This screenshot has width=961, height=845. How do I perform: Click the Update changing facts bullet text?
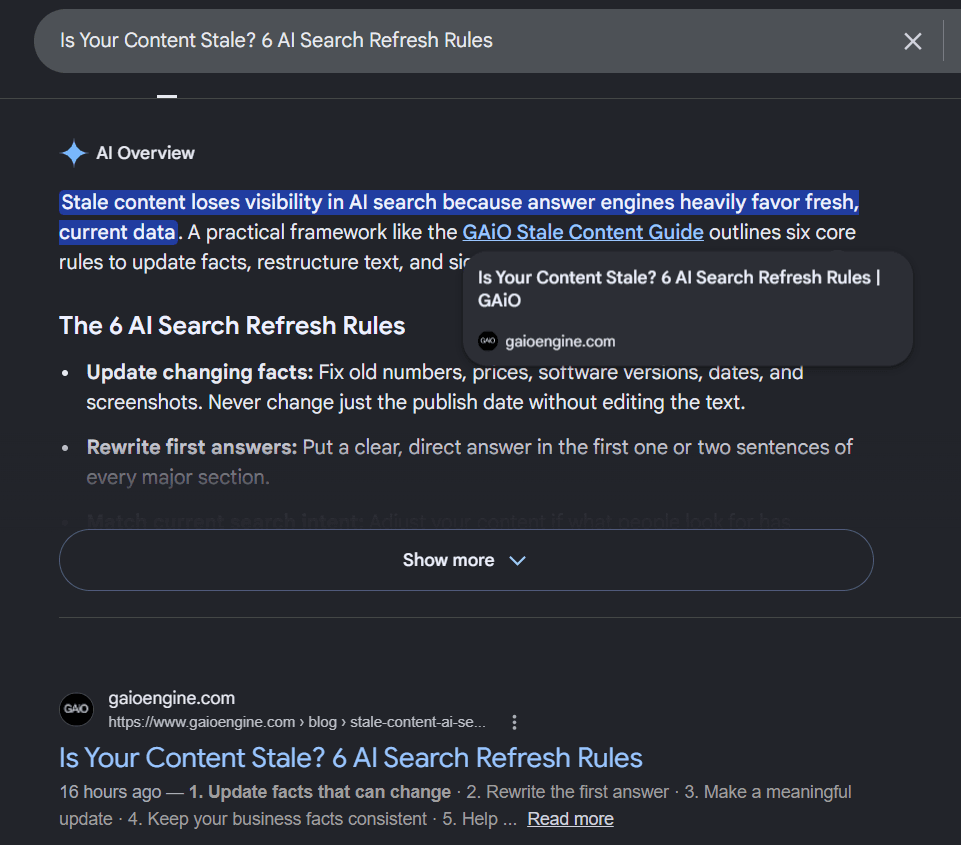[x=444, y=387]
